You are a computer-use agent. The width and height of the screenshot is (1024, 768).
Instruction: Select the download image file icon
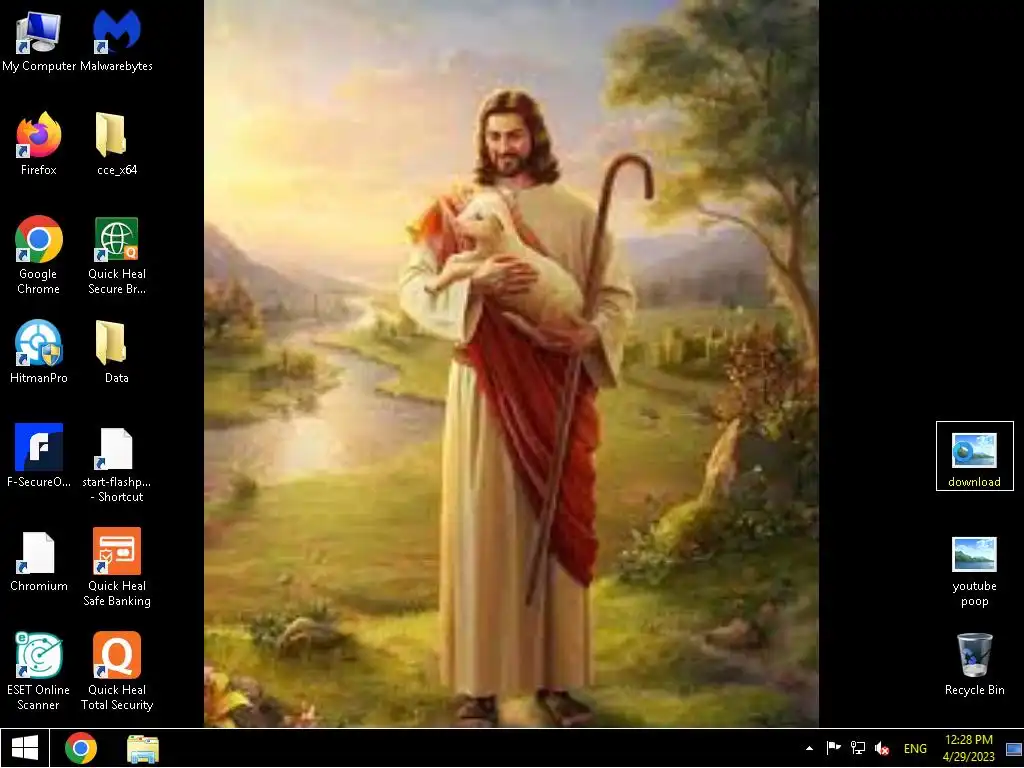pyautogui.click(x=974, y=456)
